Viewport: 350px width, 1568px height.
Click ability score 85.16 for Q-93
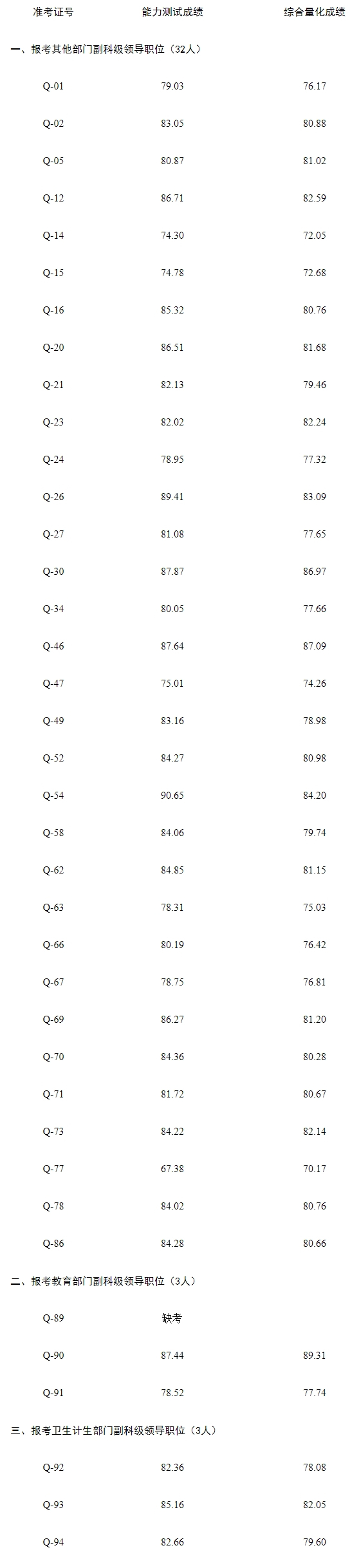172,1505
